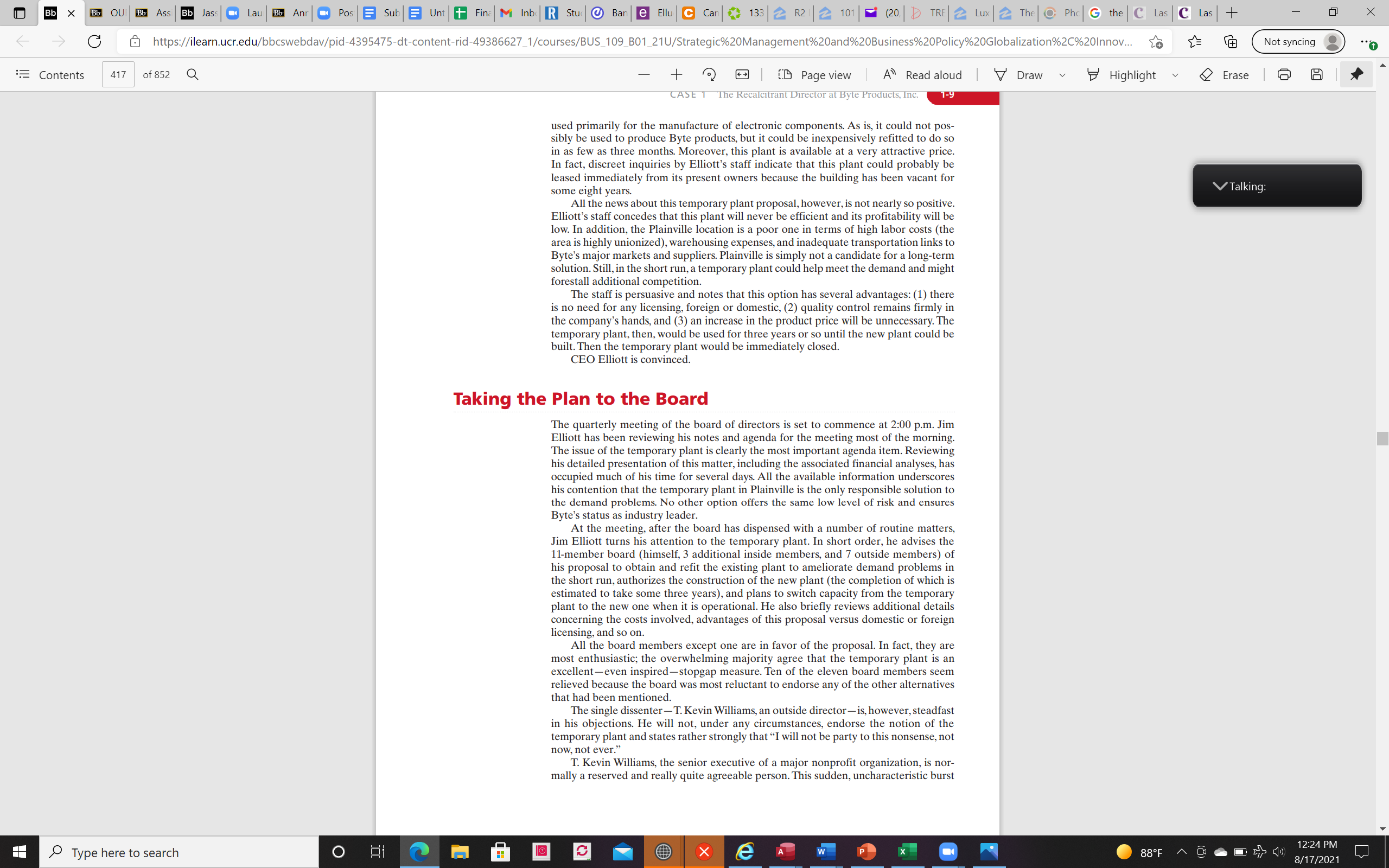Image resolution: width=1389 pixels, height=868 pixels.
Task: Open Microsoft Word from taskbar
Action: pos(826,852)
